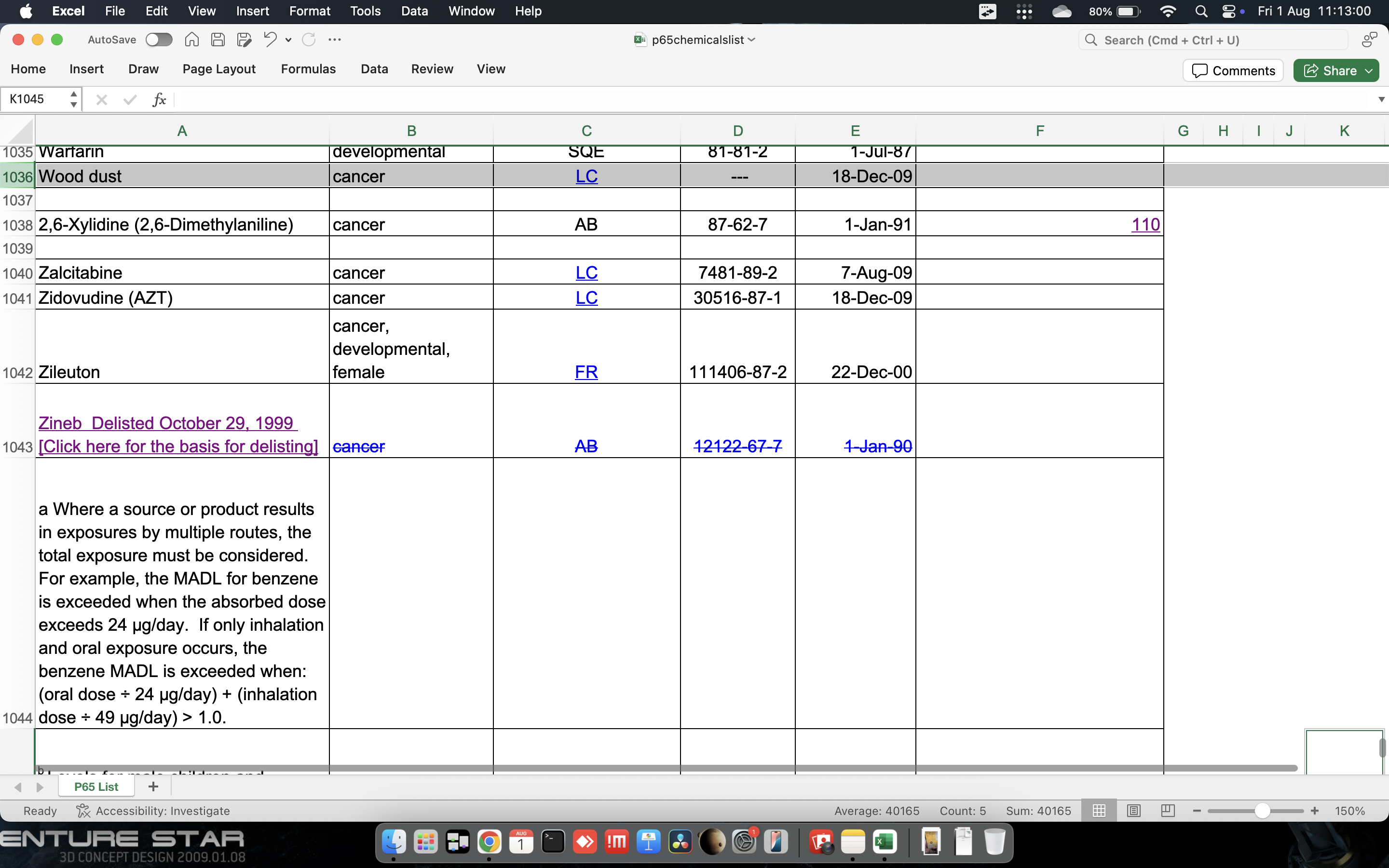
Task: Switch to Normal view icon
Action: (x=1099, y=811)
